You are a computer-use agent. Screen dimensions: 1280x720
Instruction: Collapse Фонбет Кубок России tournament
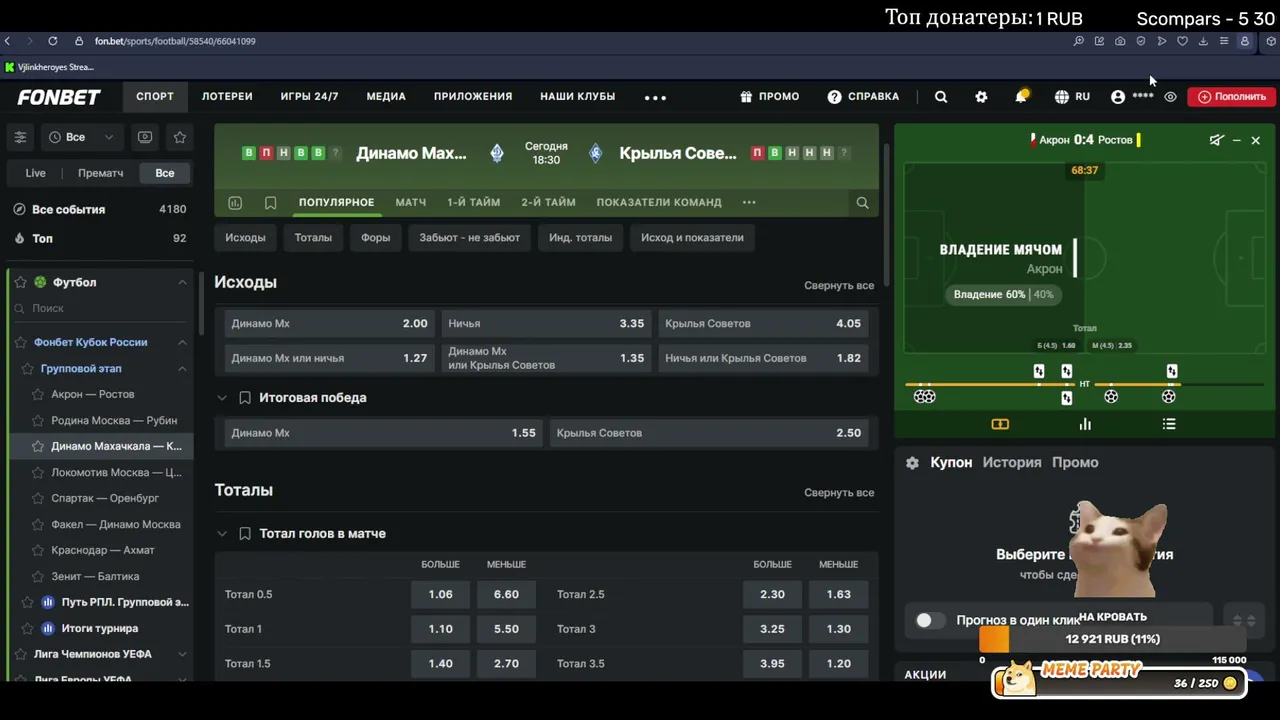182,342
